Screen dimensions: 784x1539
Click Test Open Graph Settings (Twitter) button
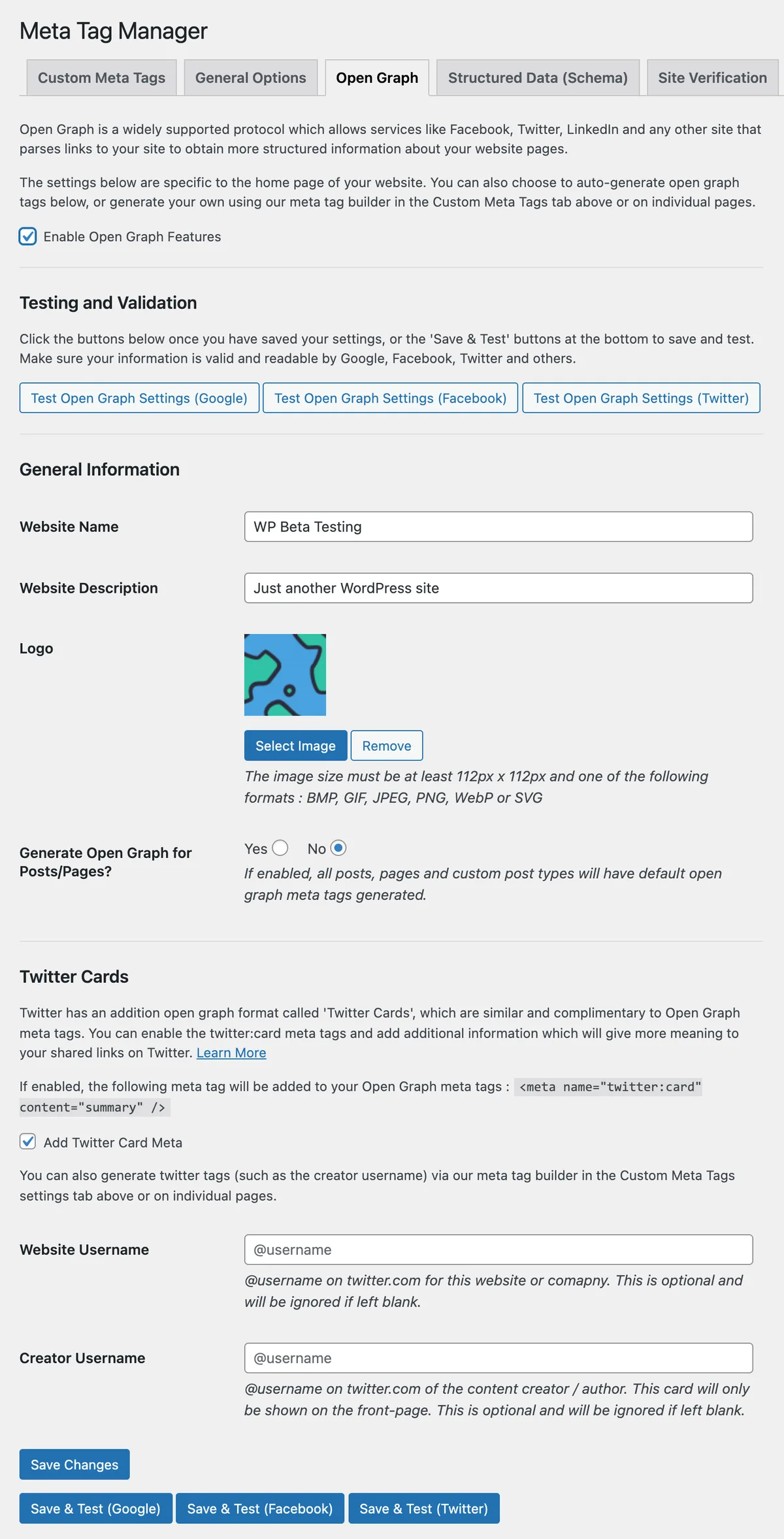coord(641,398)
